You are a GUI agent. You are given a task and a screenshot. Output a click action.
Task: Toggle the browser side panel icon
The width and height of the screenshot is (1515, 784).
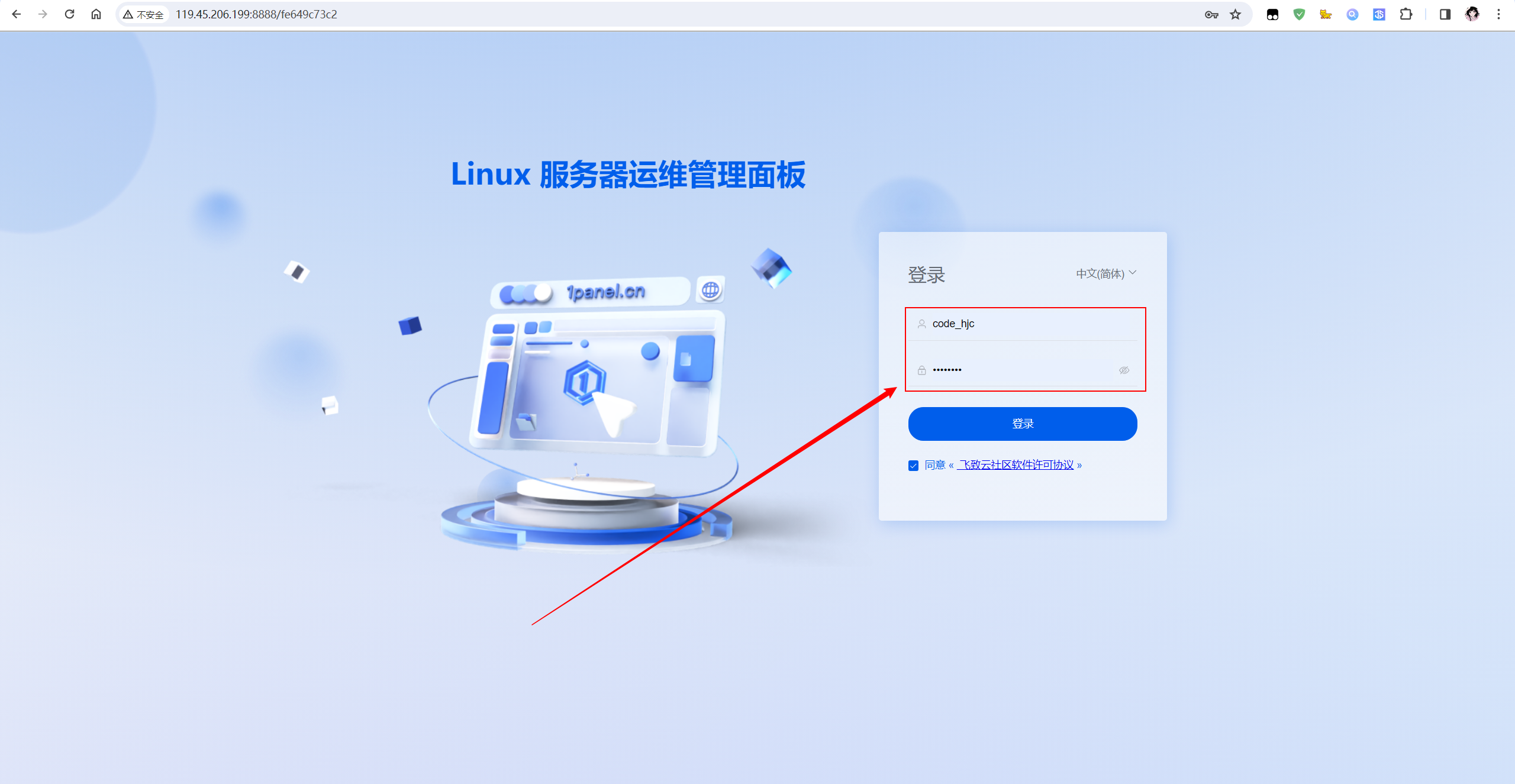(x=1445, y=14)
